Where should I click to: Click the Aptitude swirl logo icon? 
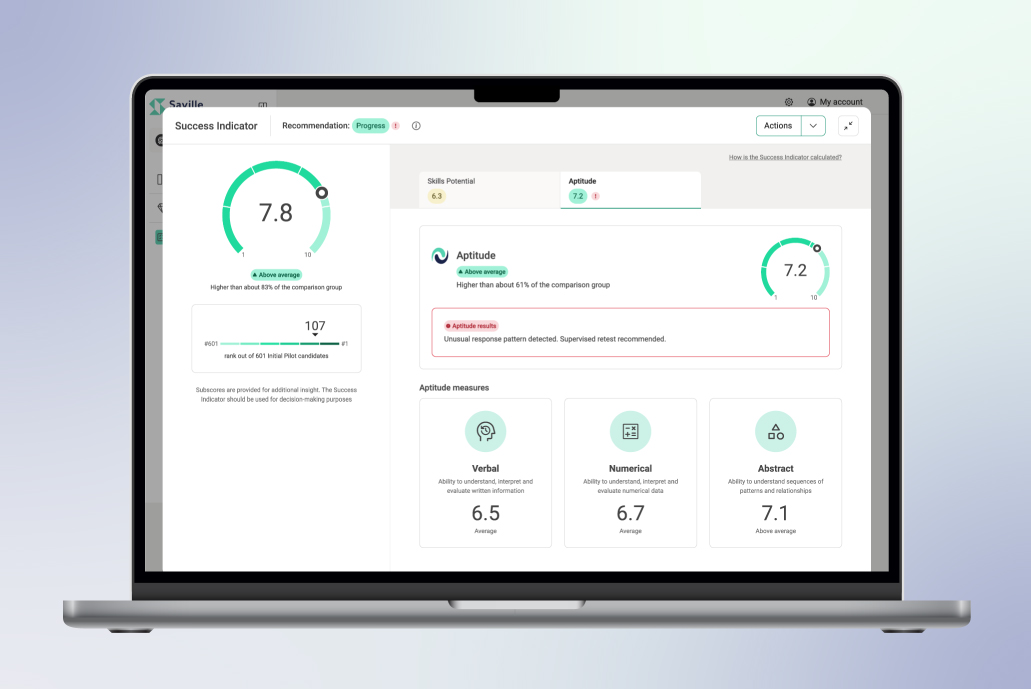coord(440,255)
